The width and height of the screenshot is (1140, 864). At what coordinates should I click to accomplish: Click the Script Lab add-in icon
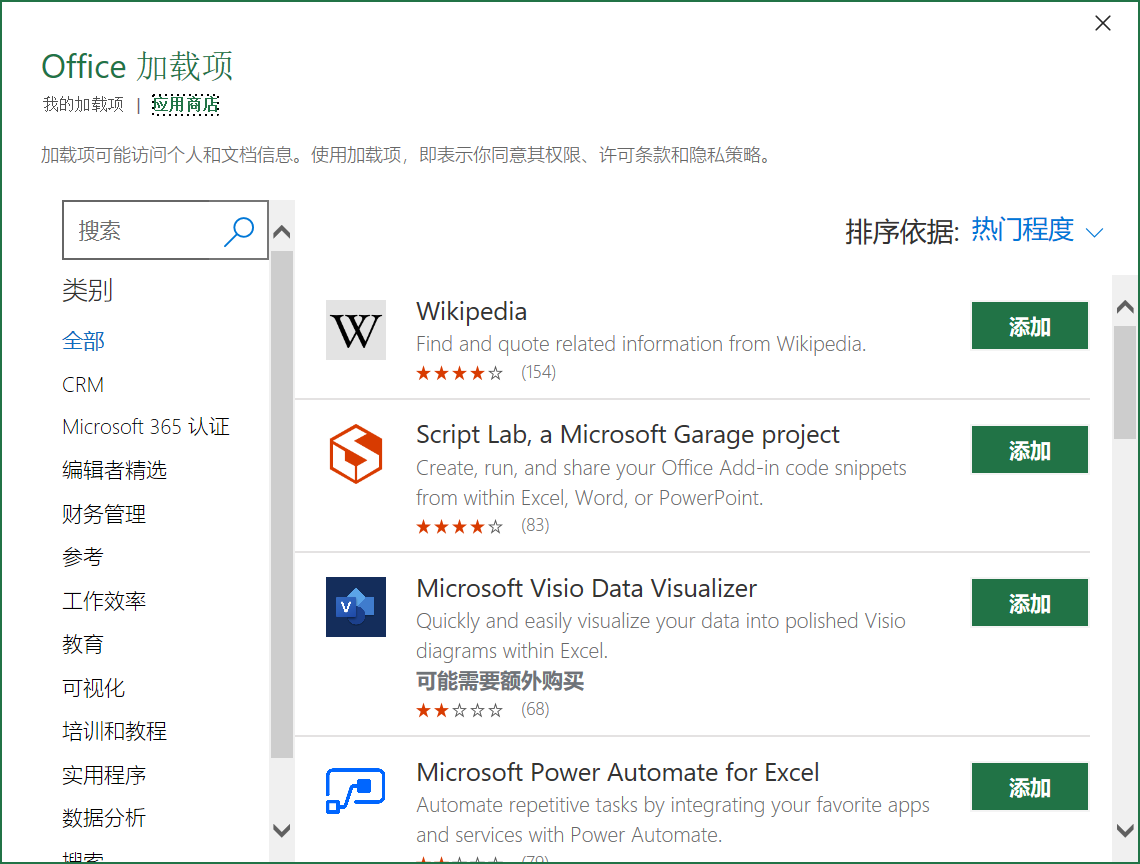(355, 453)
